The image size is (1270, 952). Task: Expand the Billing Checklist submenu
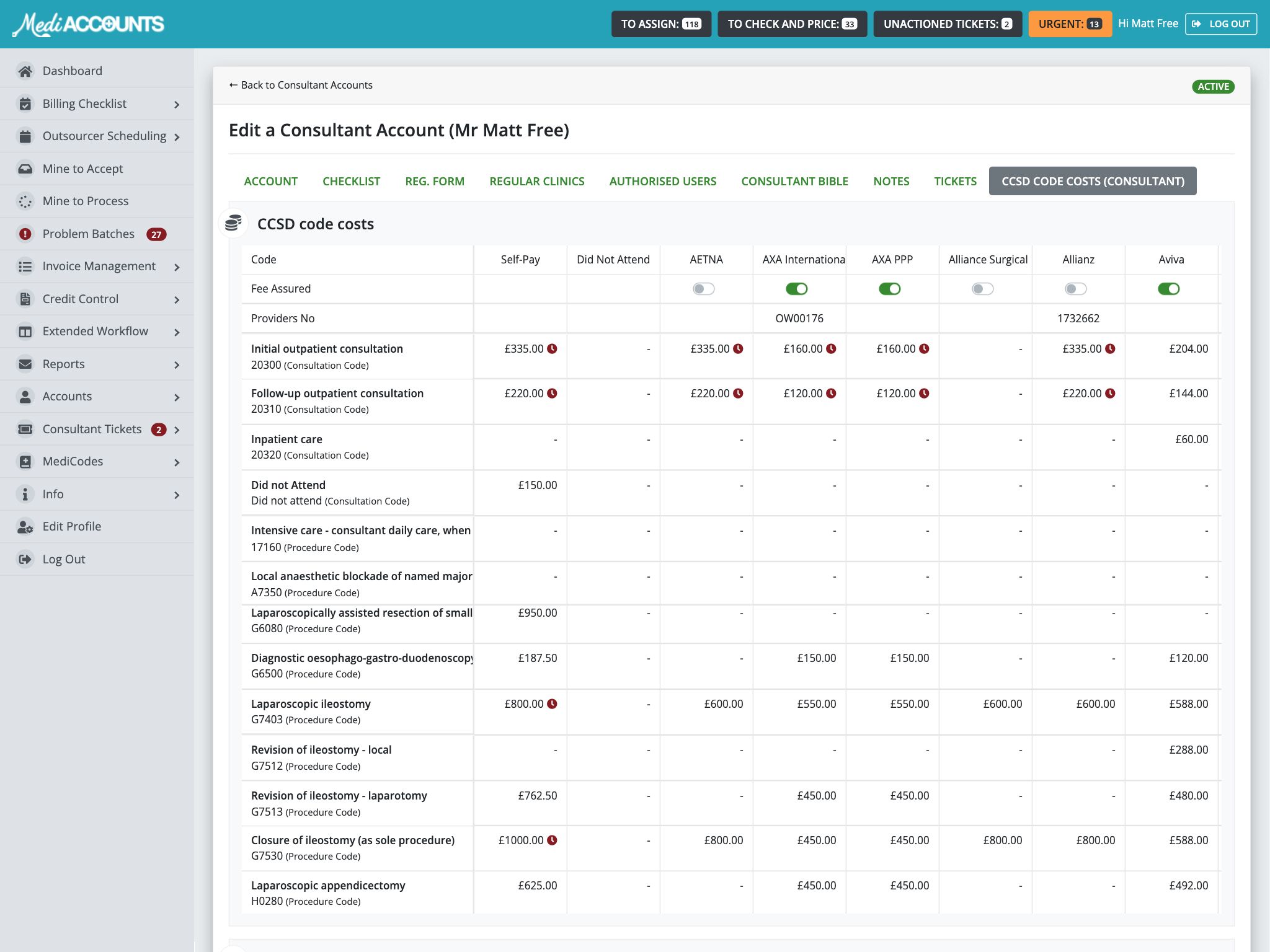point(177,105)
